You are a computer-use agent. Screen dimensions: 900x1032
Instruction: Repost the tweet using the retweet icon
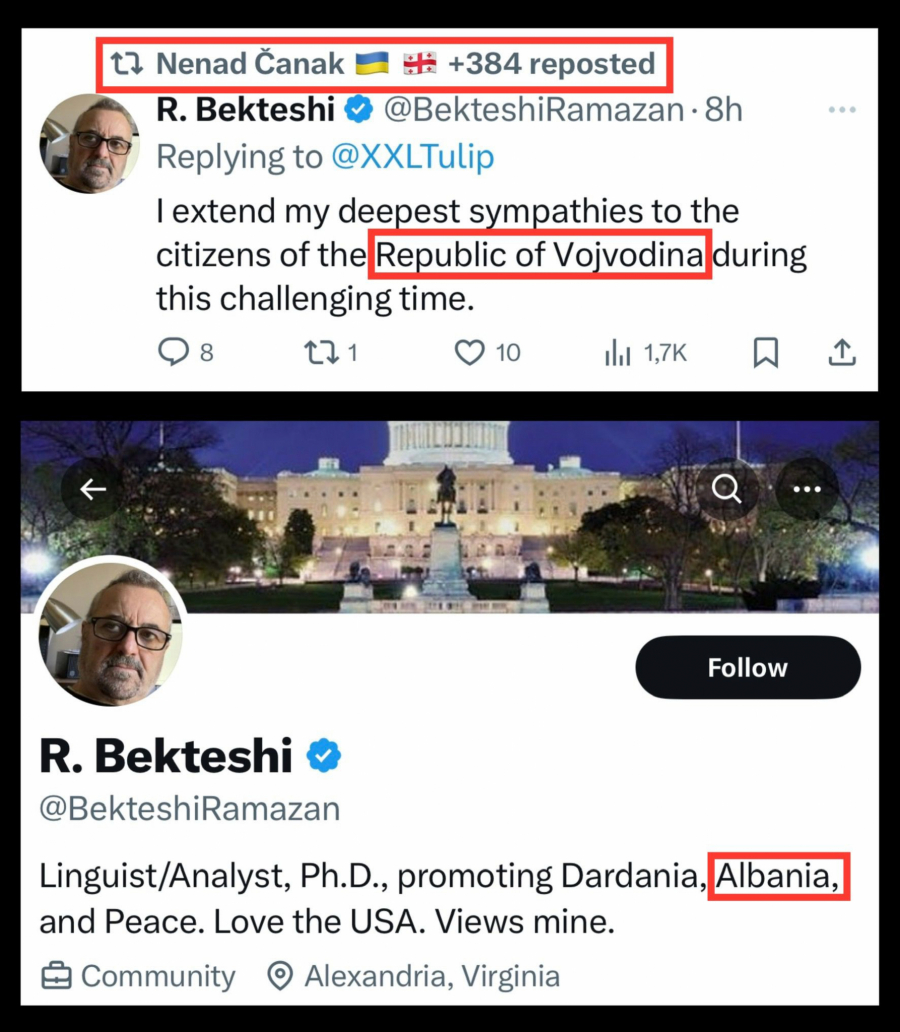coord(322,352)
